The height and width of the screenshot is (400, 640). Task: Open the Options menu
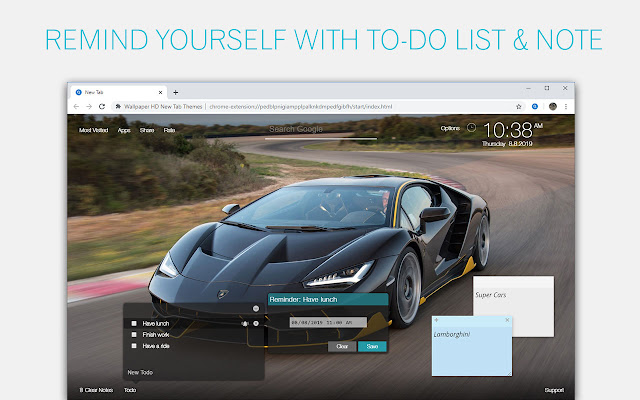point(450,128)
